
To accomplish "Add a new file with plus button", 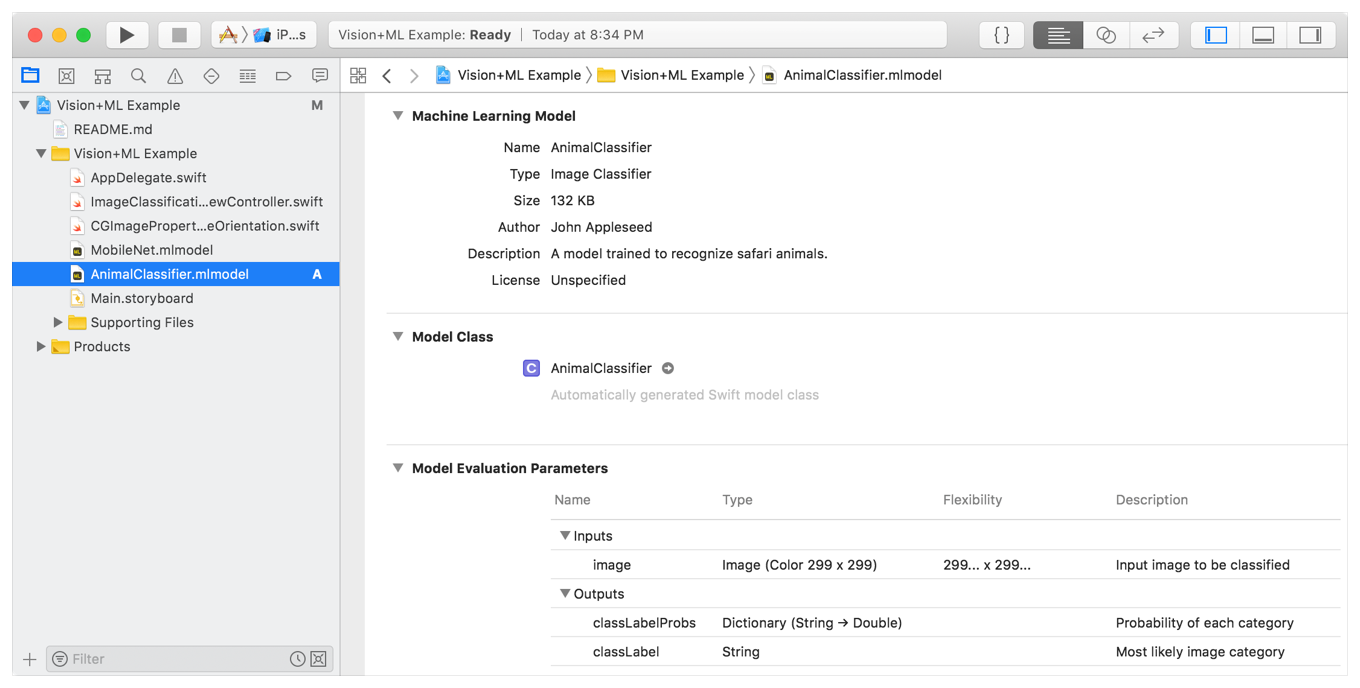I will click(x=30, y=659).
